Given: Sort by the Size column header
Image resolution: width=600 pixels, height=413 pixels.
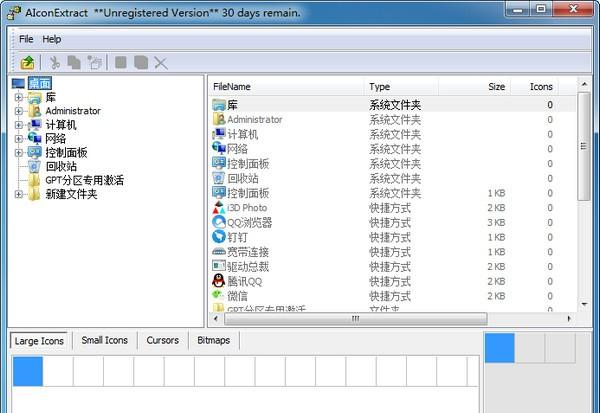Looking at the screenshot, I should coord(475,87).
